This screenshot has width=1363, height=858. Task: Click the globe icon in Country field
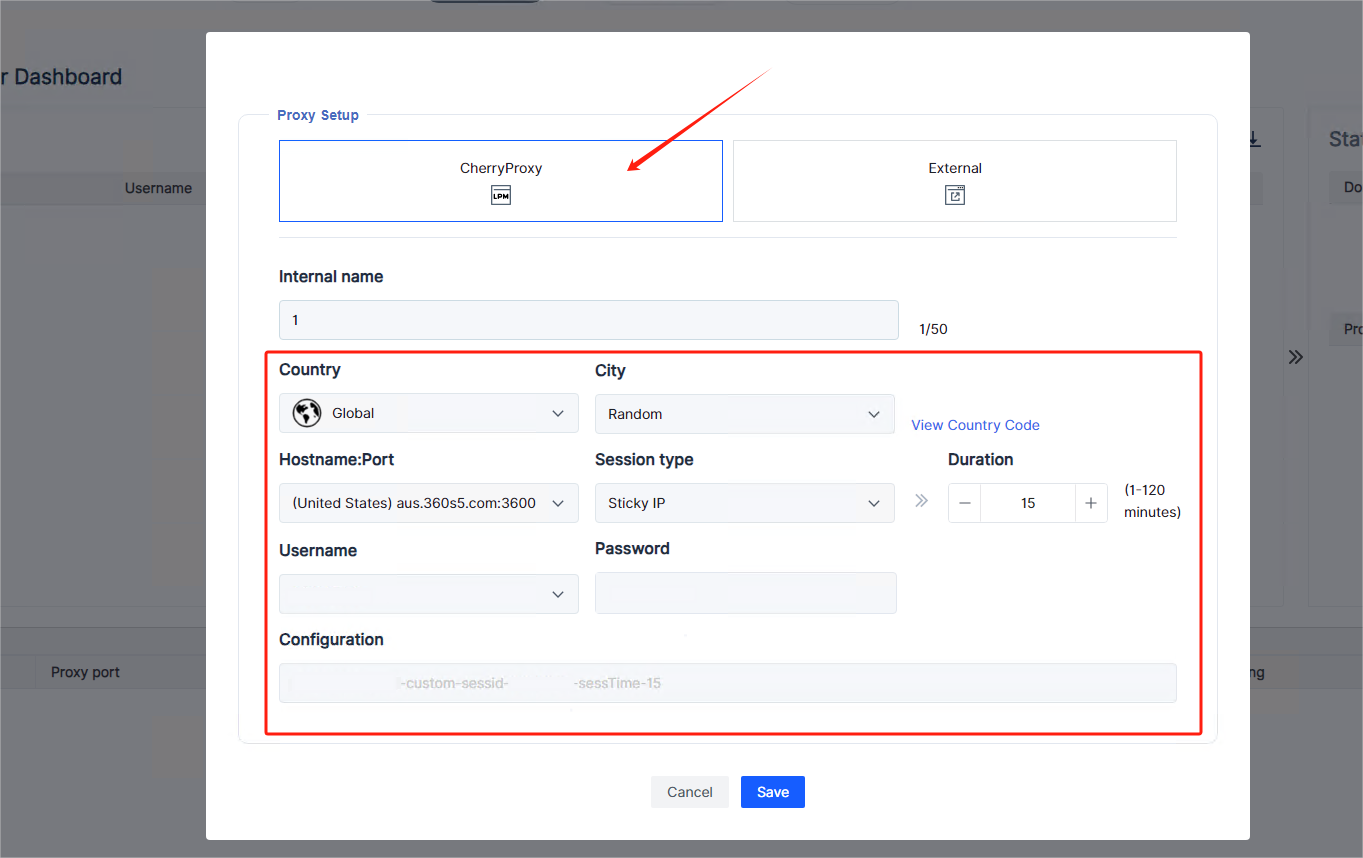point(307,413)
